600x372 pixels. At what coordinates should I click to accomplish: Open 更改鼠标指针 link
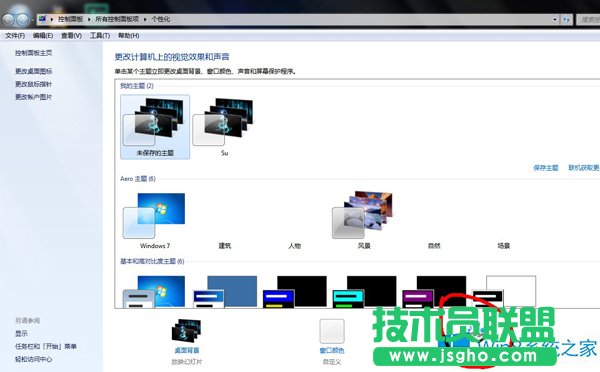[33, 84]
